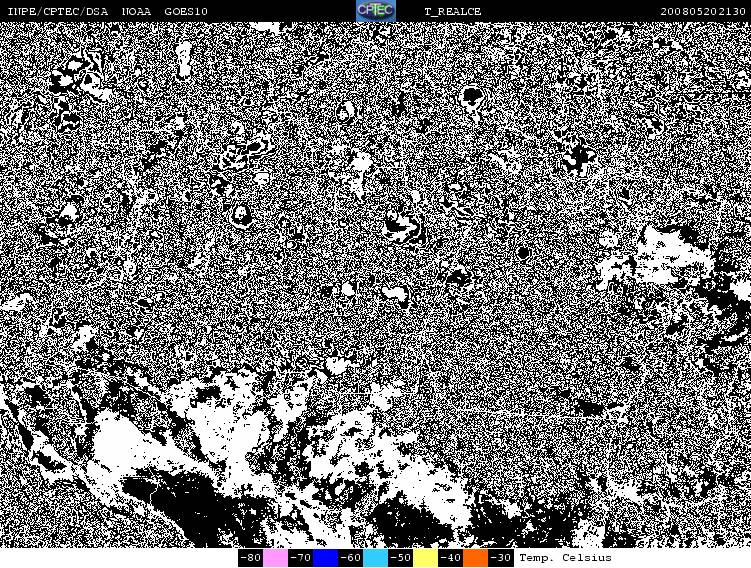This screenshot has height=568, width=751.
Task: Select the pink color swatch in legend
Action: (275, 558)
